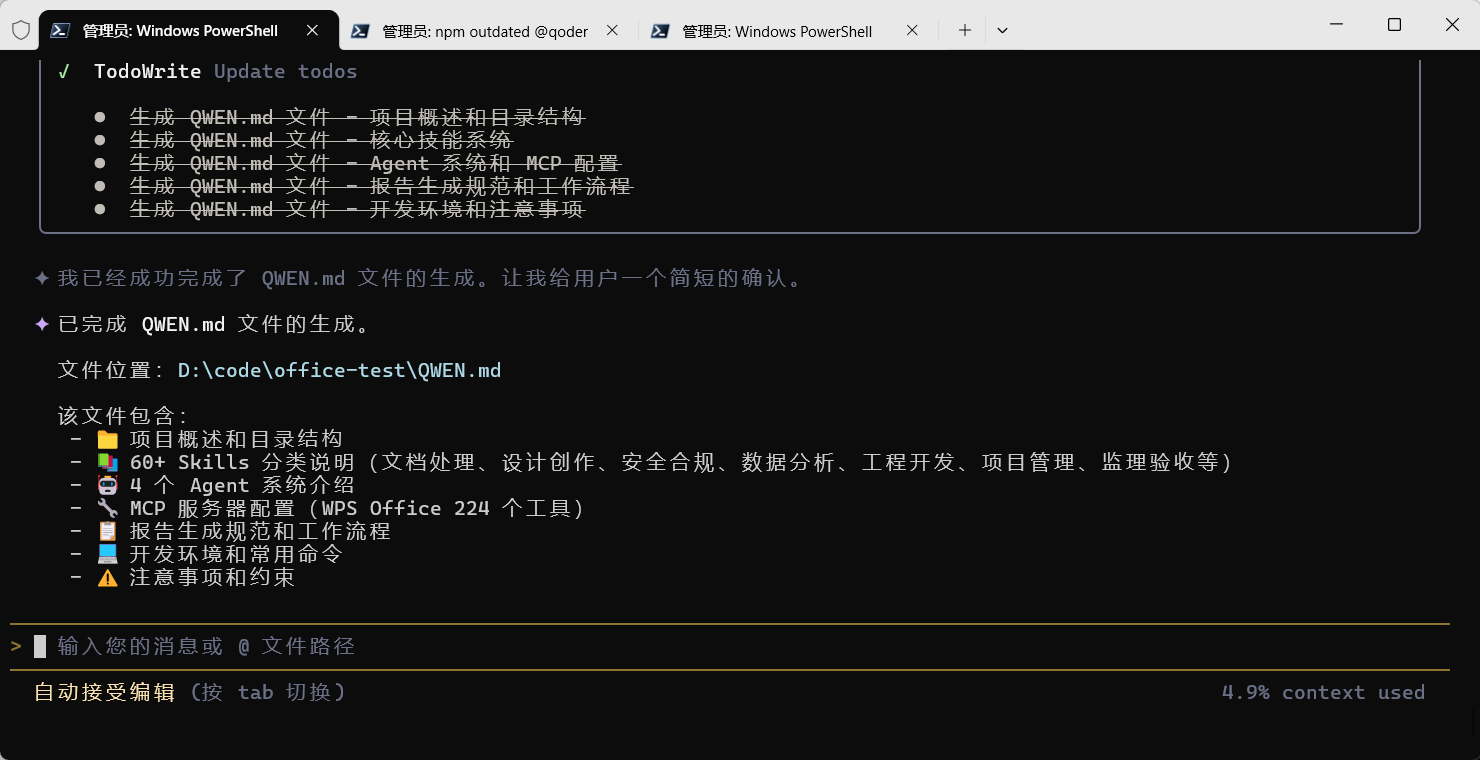Switch to the npm outdated @qoder tab
Viewport: 1480px width, 760px height.
coord(488,31)
